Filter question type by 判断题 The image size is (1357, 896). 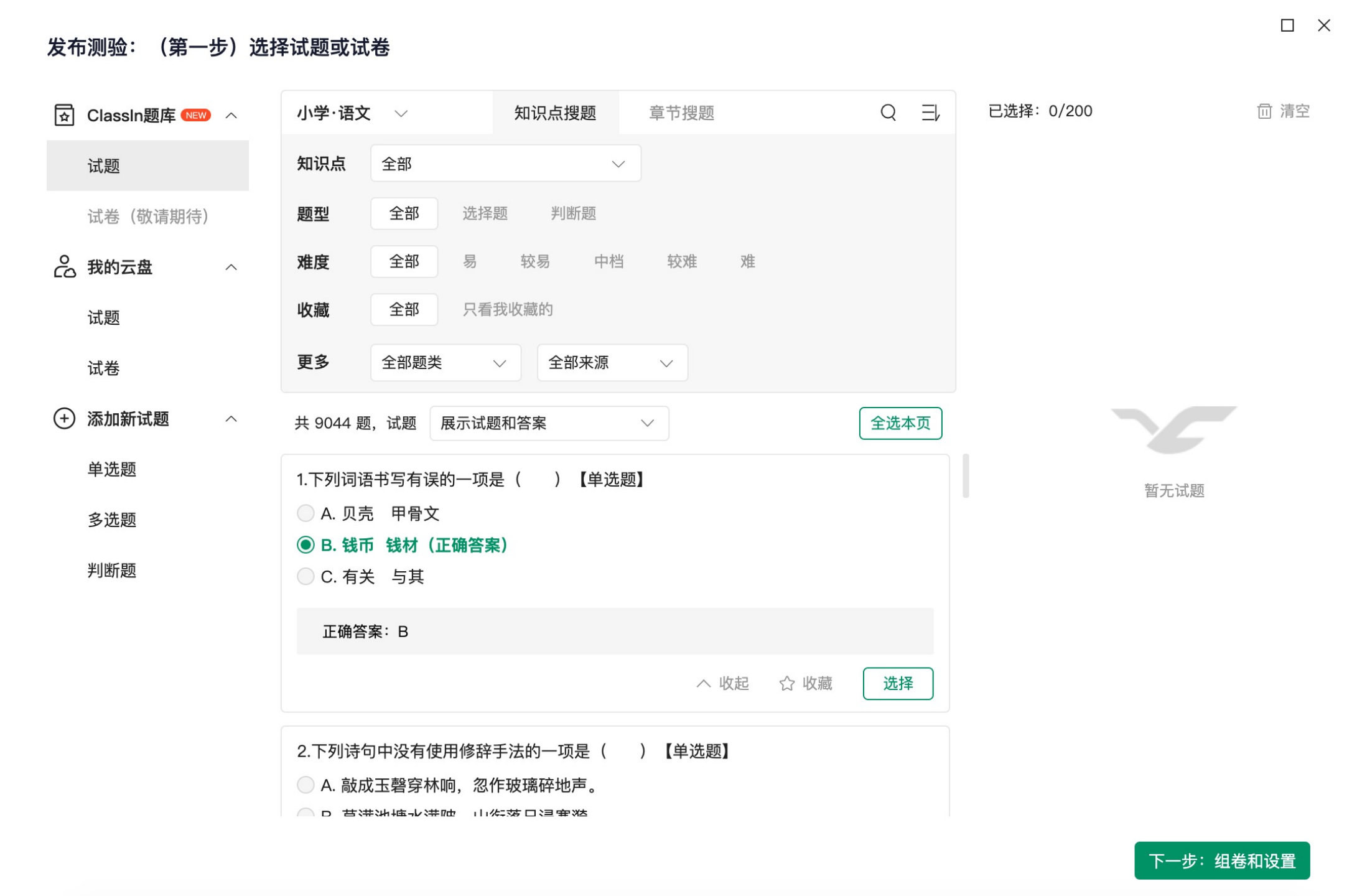(573, 213)
